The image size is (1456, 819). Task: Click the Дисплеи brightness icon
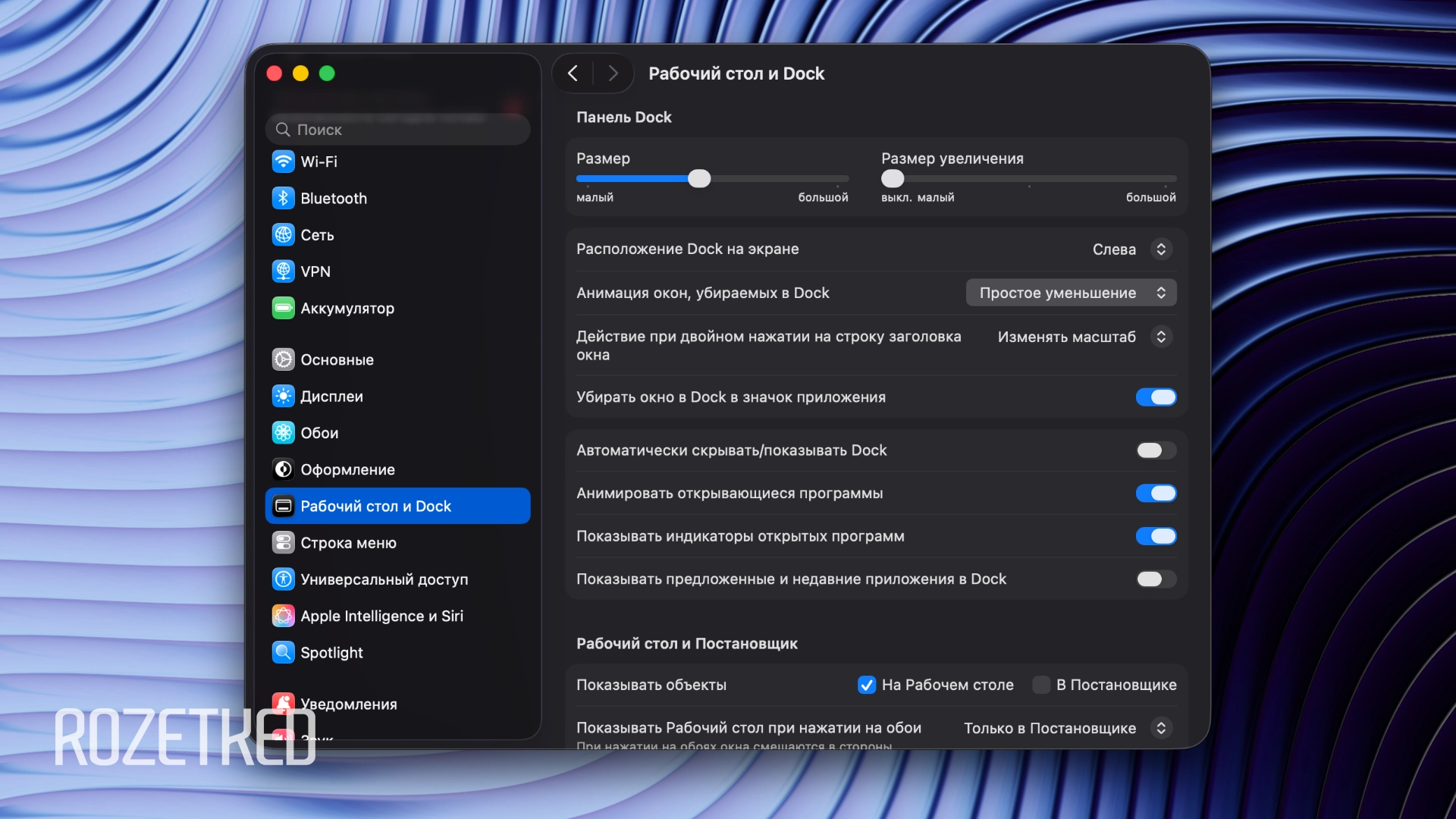pyautogui.click(x=283, y=396)
